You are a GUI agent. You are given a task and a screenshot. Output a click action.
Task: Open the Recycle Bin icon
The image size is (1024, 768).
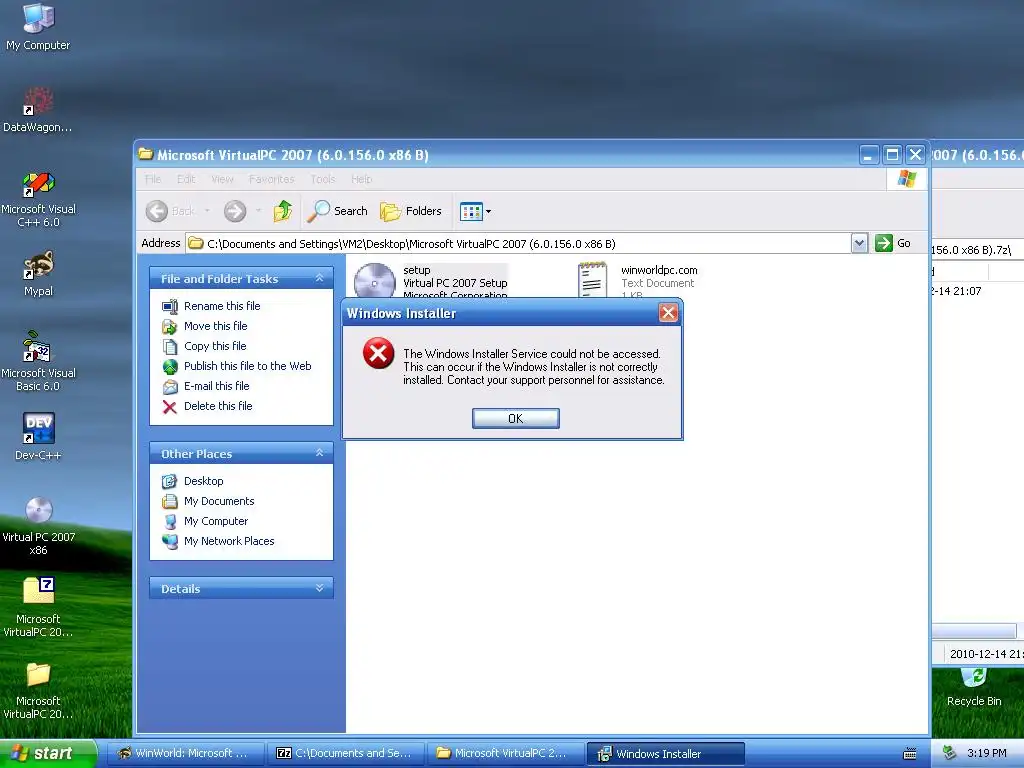[974, 687]
